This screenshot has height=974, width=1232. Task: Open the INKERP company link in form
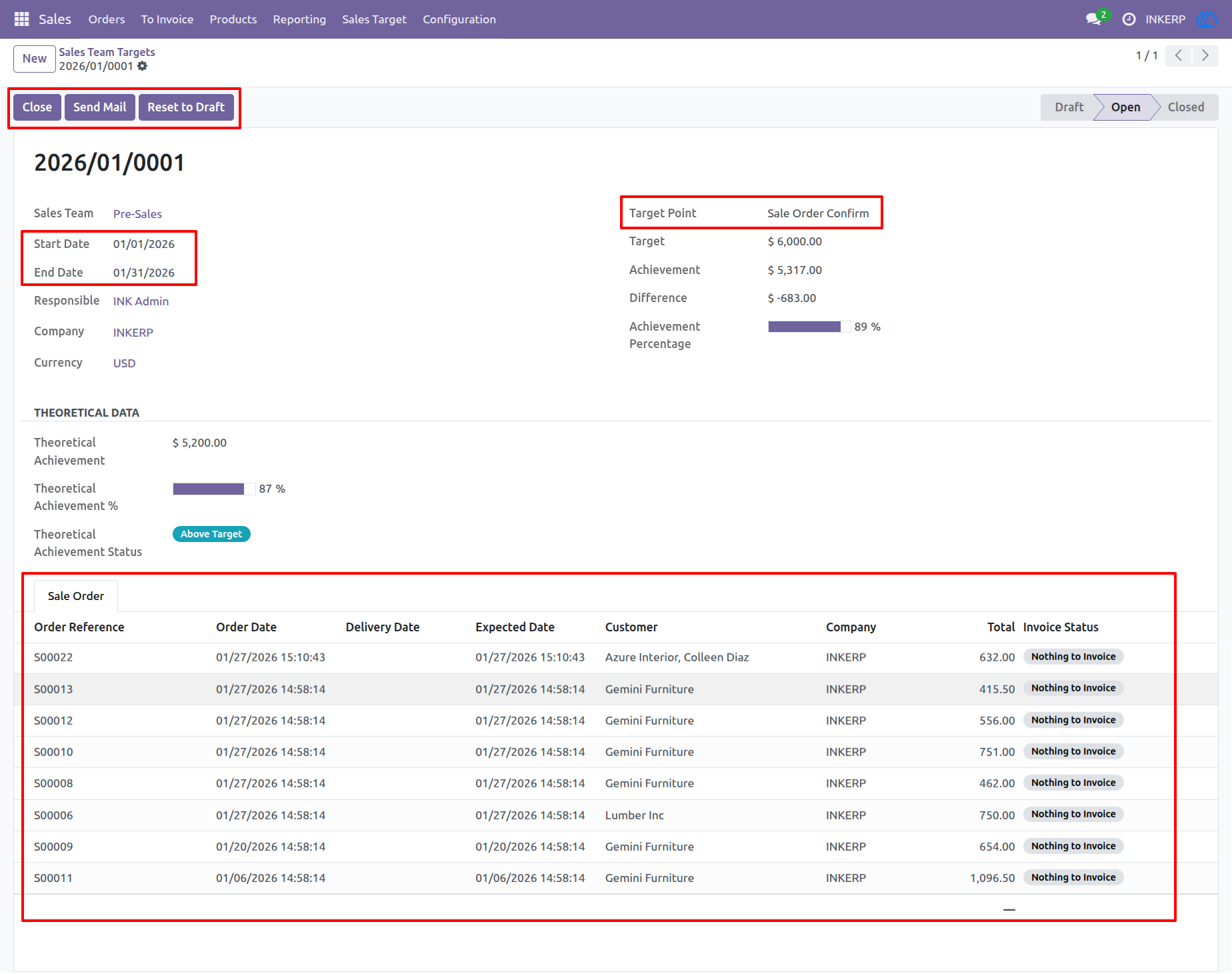(133, 333)
